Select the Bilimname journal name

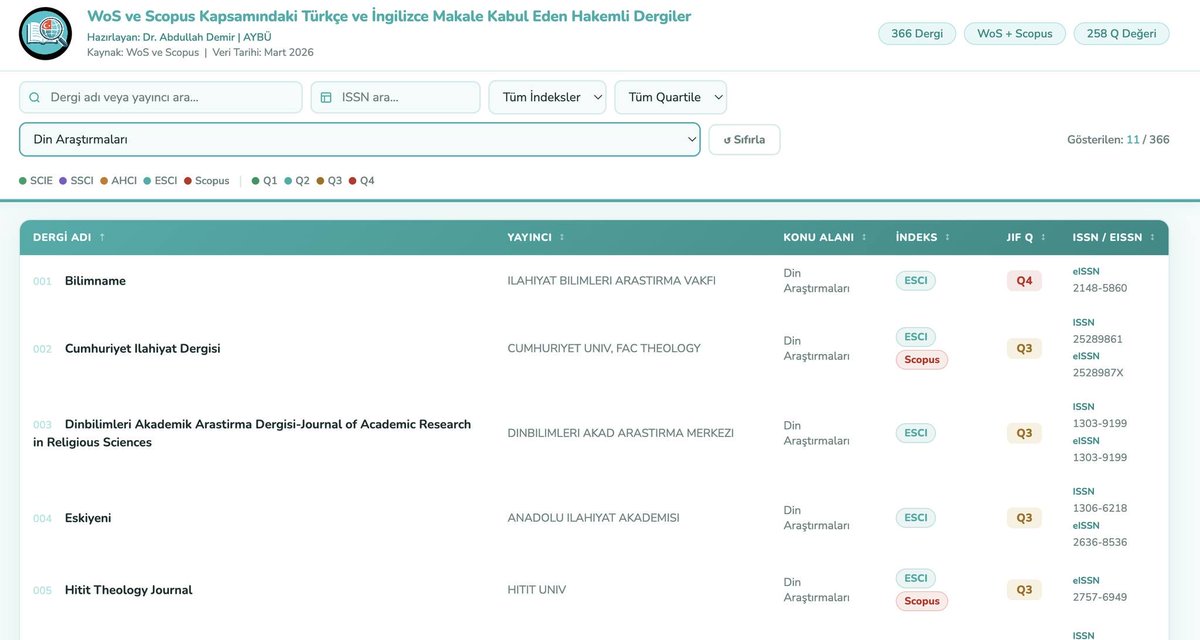(x=95, y=281)
